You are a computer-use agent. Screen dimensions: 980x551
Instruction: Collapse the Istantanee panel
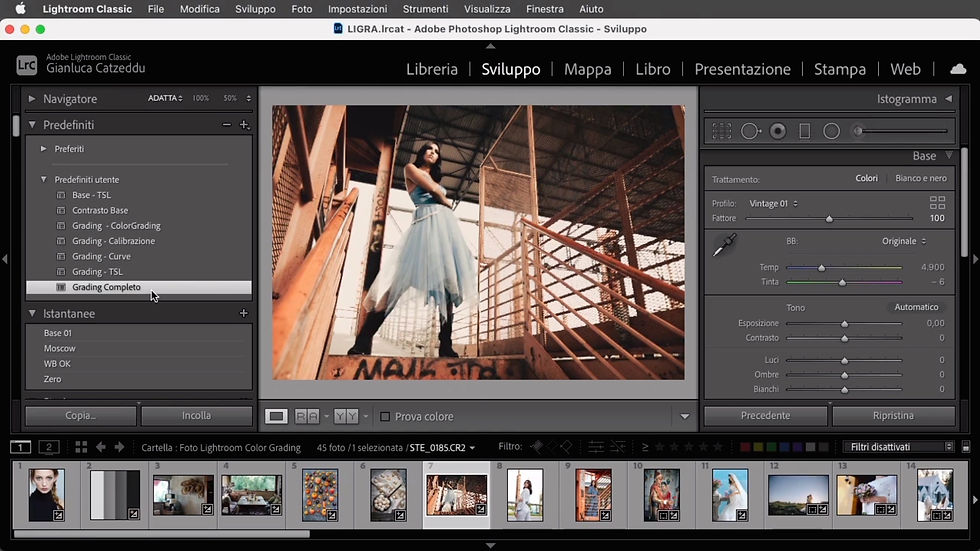32,314
